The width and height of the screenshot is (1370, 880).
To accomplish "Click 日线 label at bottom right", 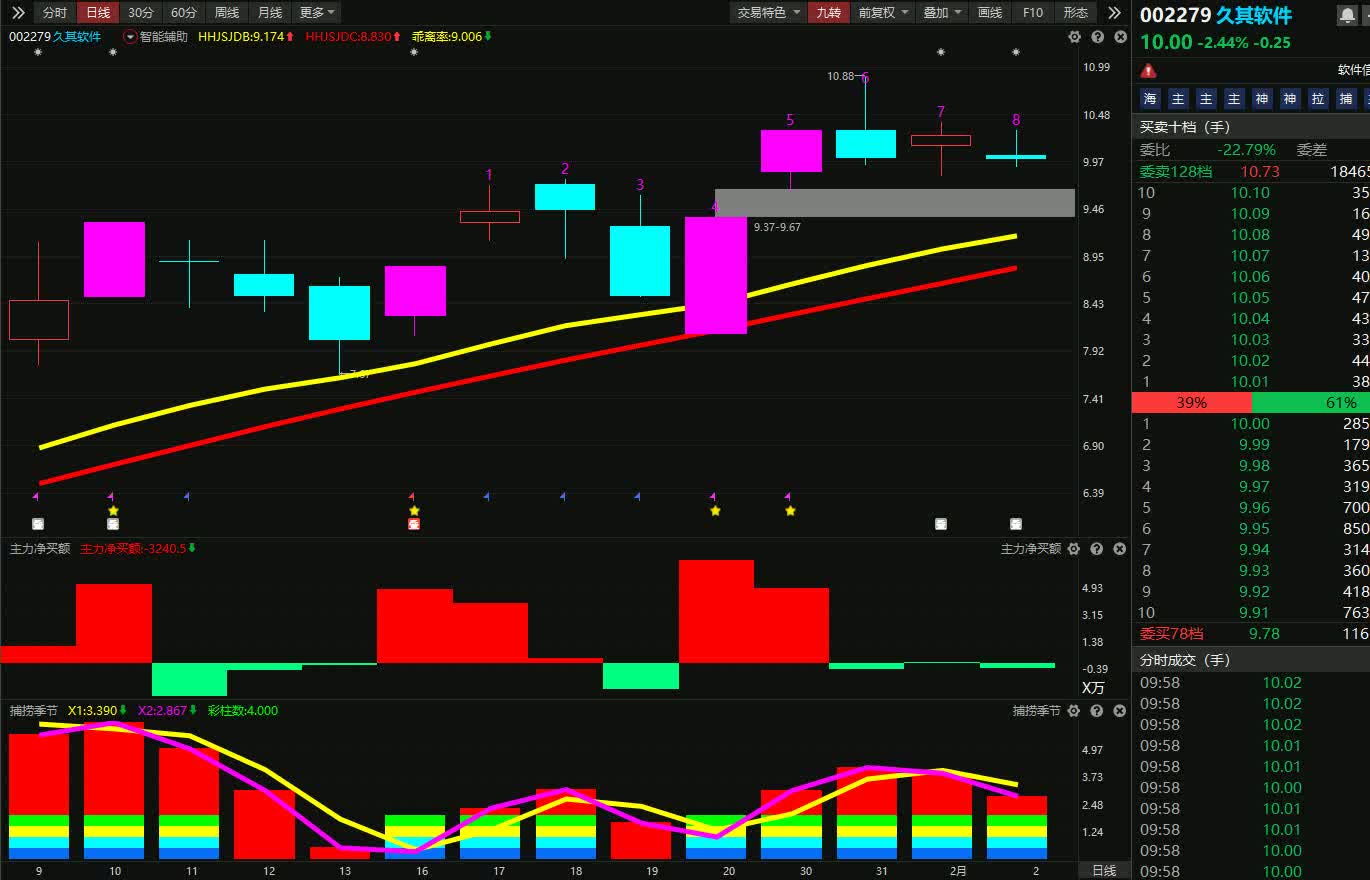I will point(1103,870).
